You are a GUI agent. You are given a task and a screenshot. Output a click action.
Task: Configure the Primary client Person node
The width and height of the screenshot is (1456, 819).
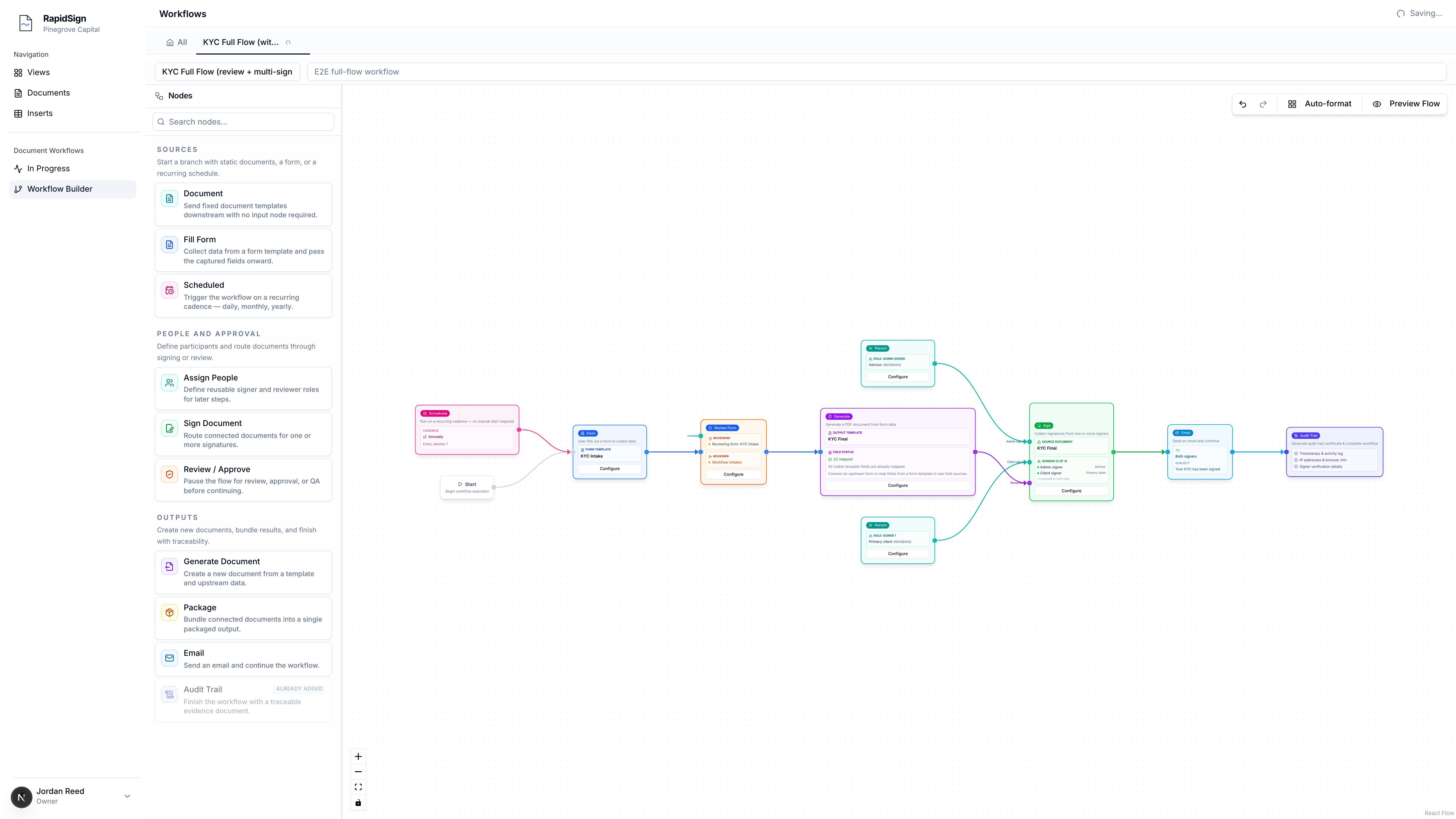coord(897,553)
